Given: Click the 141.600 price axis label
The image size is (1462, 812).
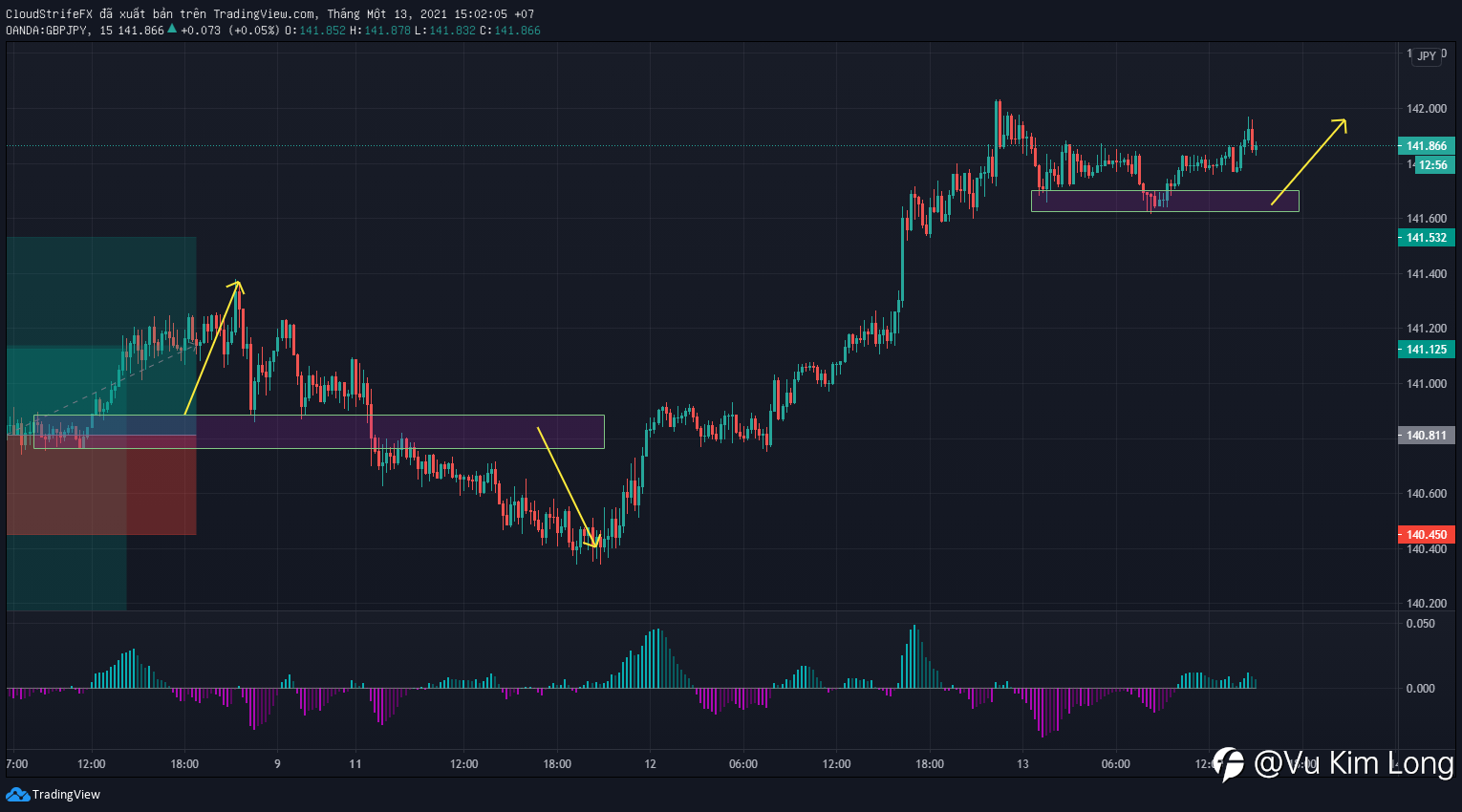Looking at the screenshot, I should pos(1427,219).
